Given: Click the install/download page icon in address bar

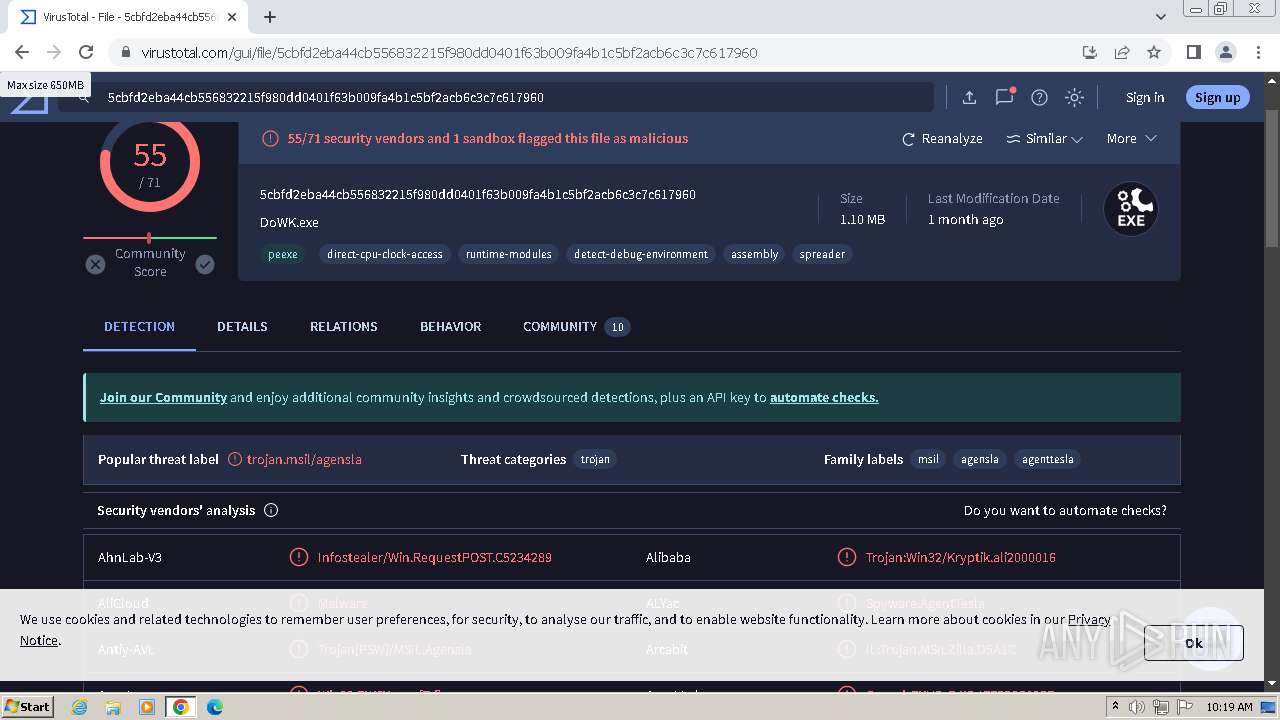Looking at the screenshot, I should coord(1090,52).
